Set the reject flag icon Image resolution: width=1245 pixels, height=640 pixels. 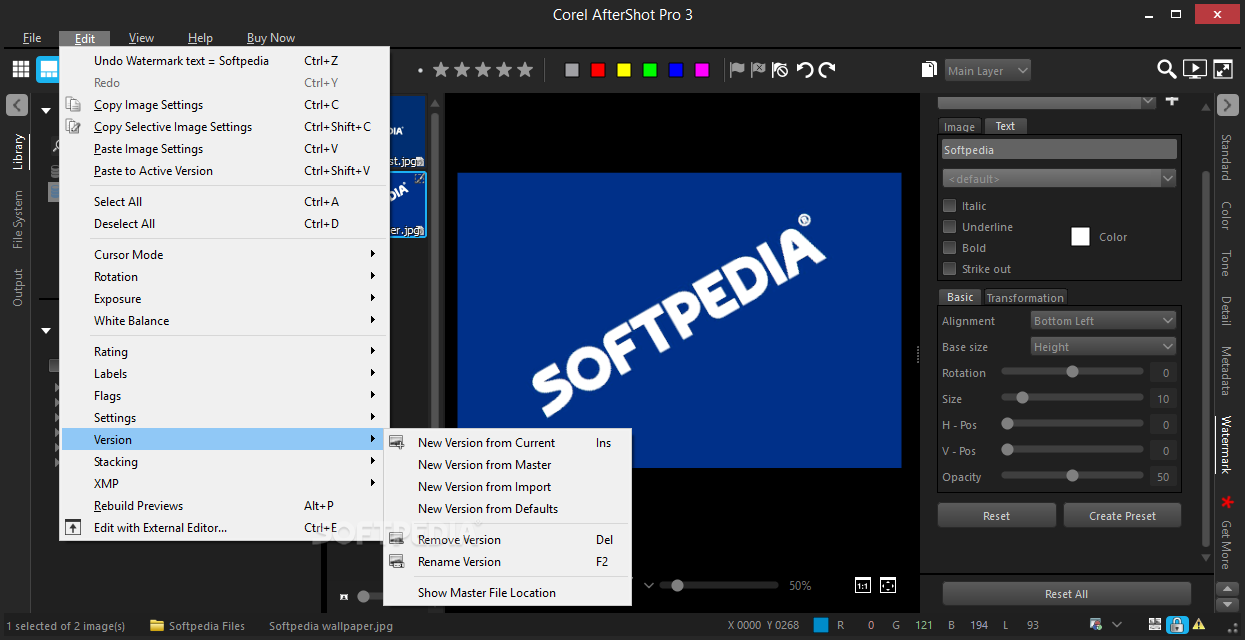pyautogui.click(x=758, y=70)
